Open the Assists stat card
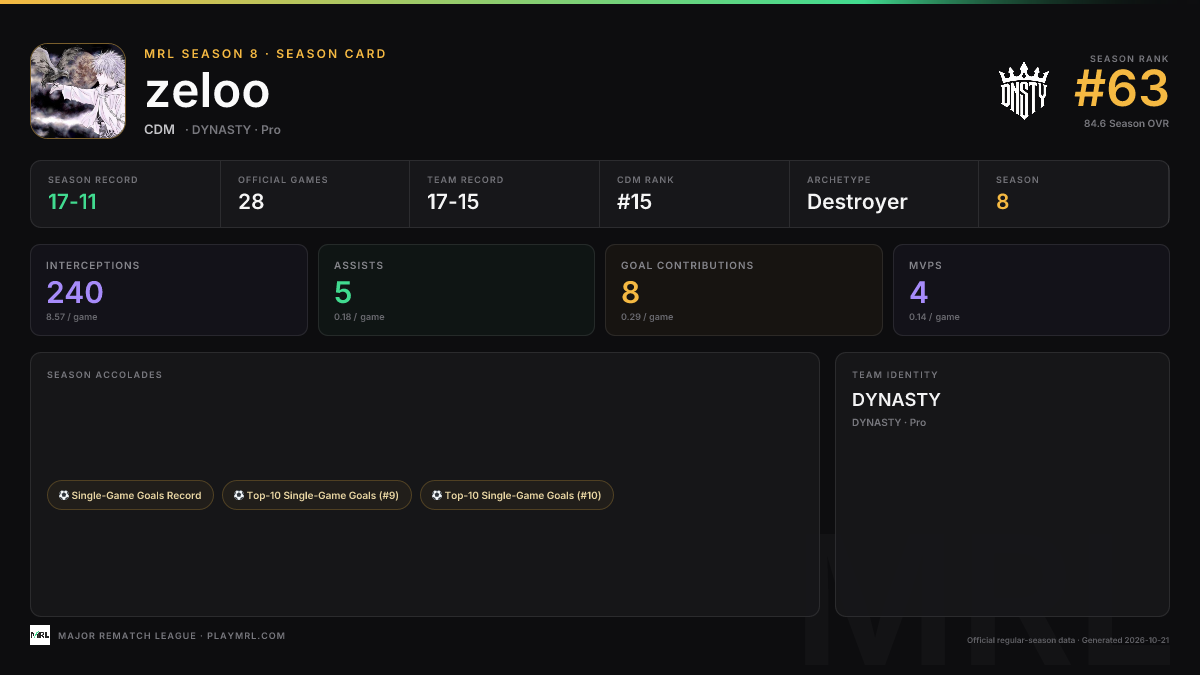 tap(456, 290)
